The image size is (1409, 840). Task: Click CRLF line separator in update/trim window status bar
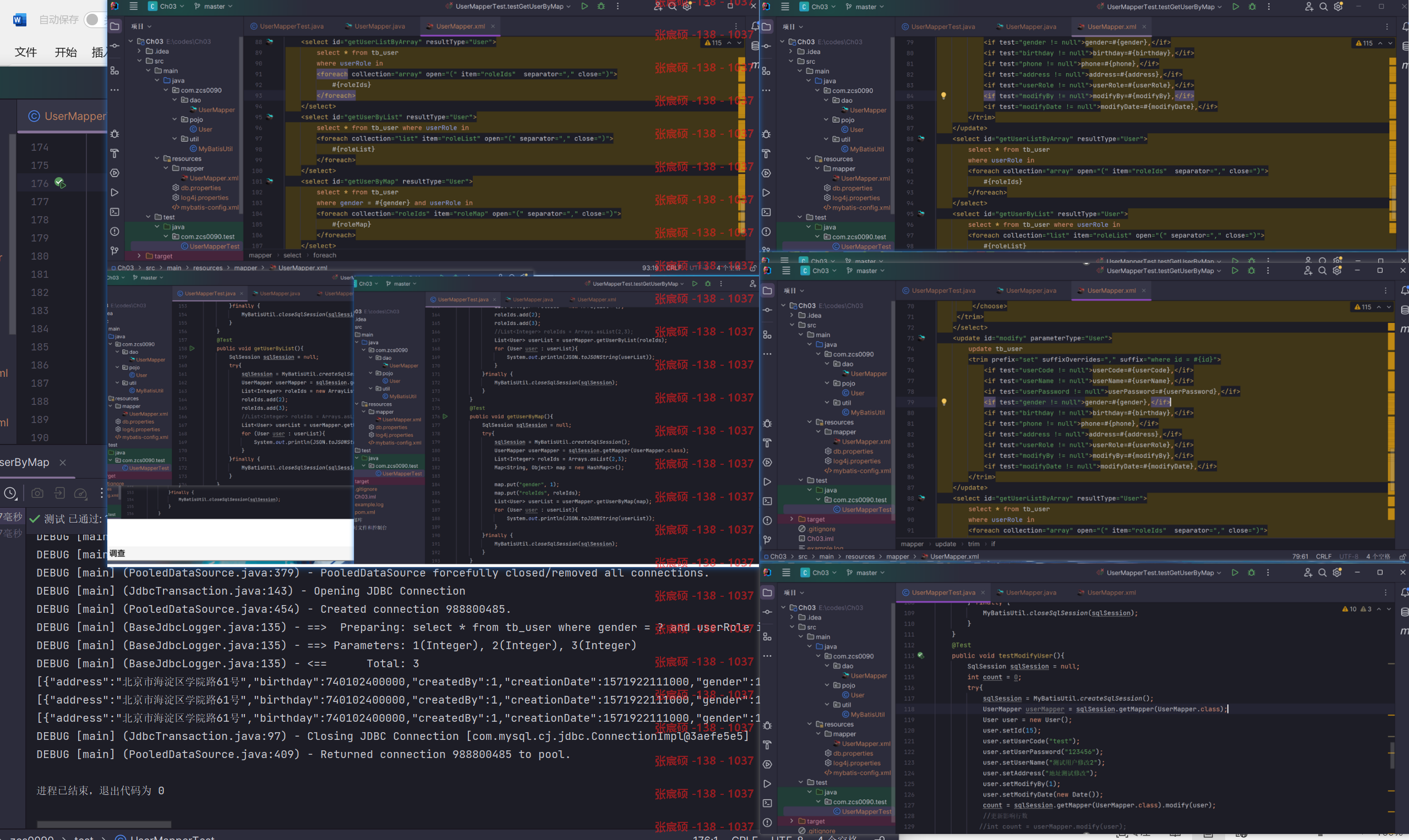1324,556
